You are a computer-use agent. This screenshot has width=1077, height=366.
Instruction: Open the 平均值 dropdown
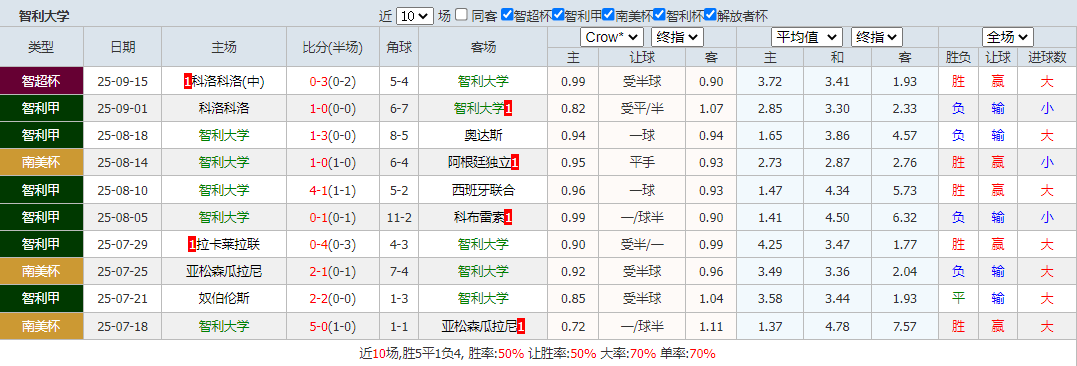tap(807, 37)
